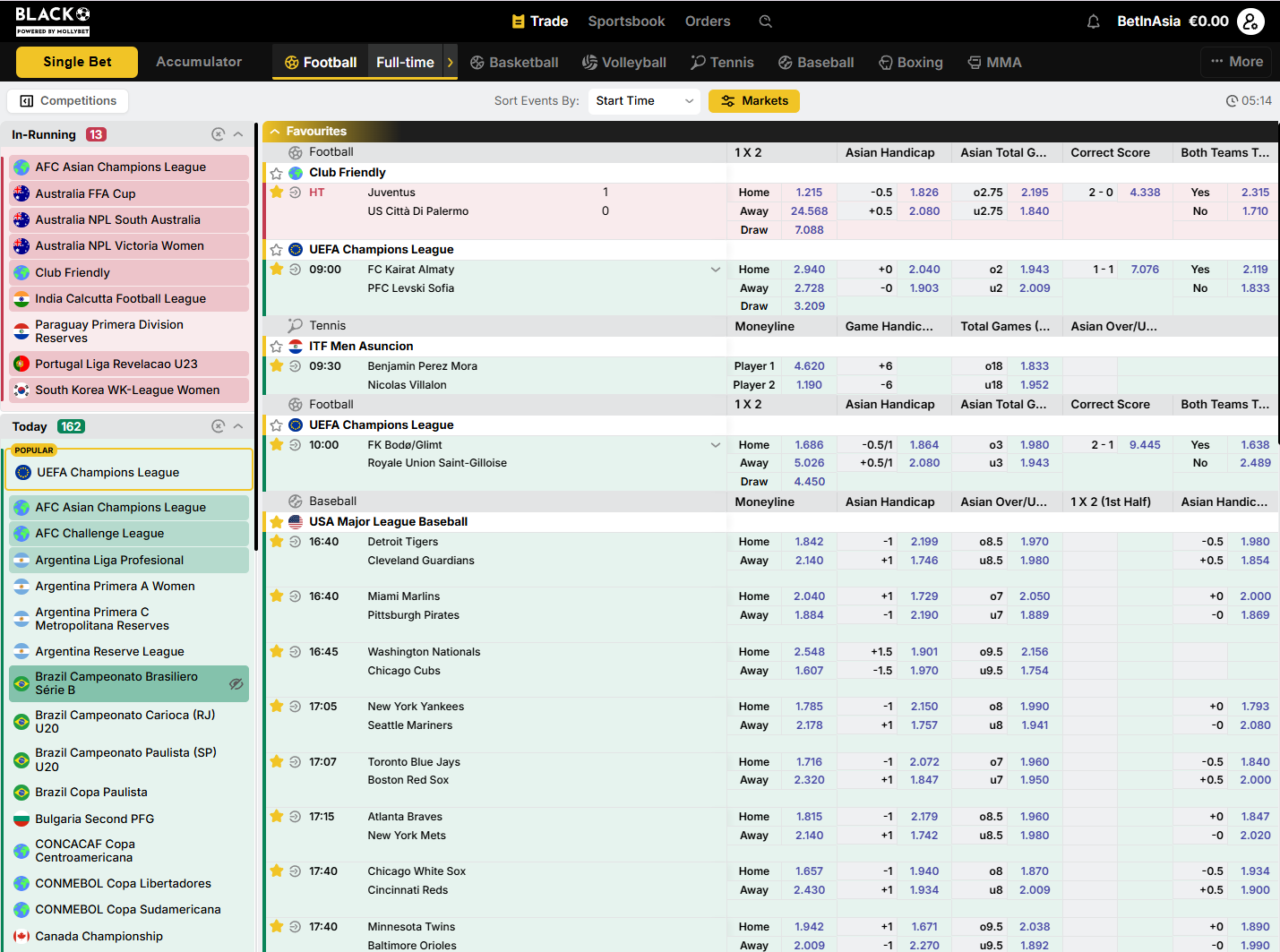This screenshot has height=952, width=1280.
Task: Collapse the In-Running section
Action: (238, 134)
